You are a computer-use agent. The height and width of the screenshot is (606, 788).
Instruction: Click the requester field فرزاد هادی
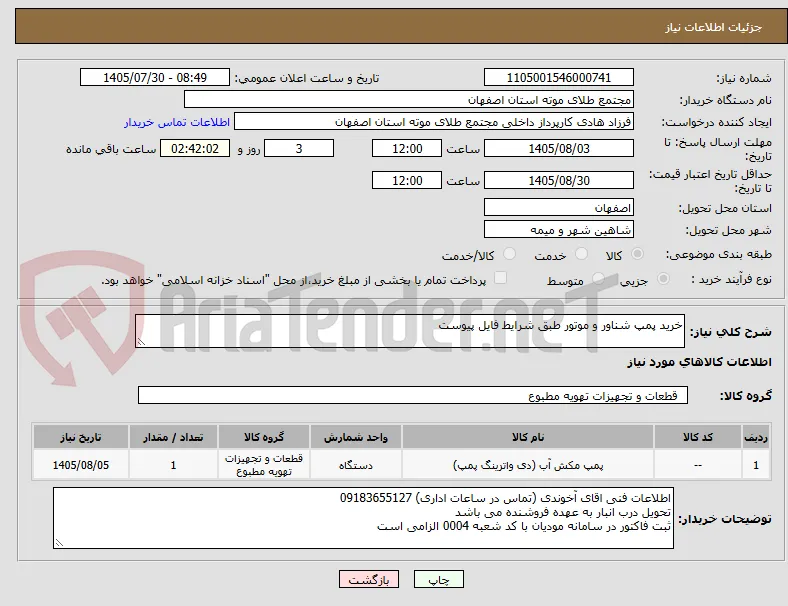pyautogui.click(x=434, y=122)
